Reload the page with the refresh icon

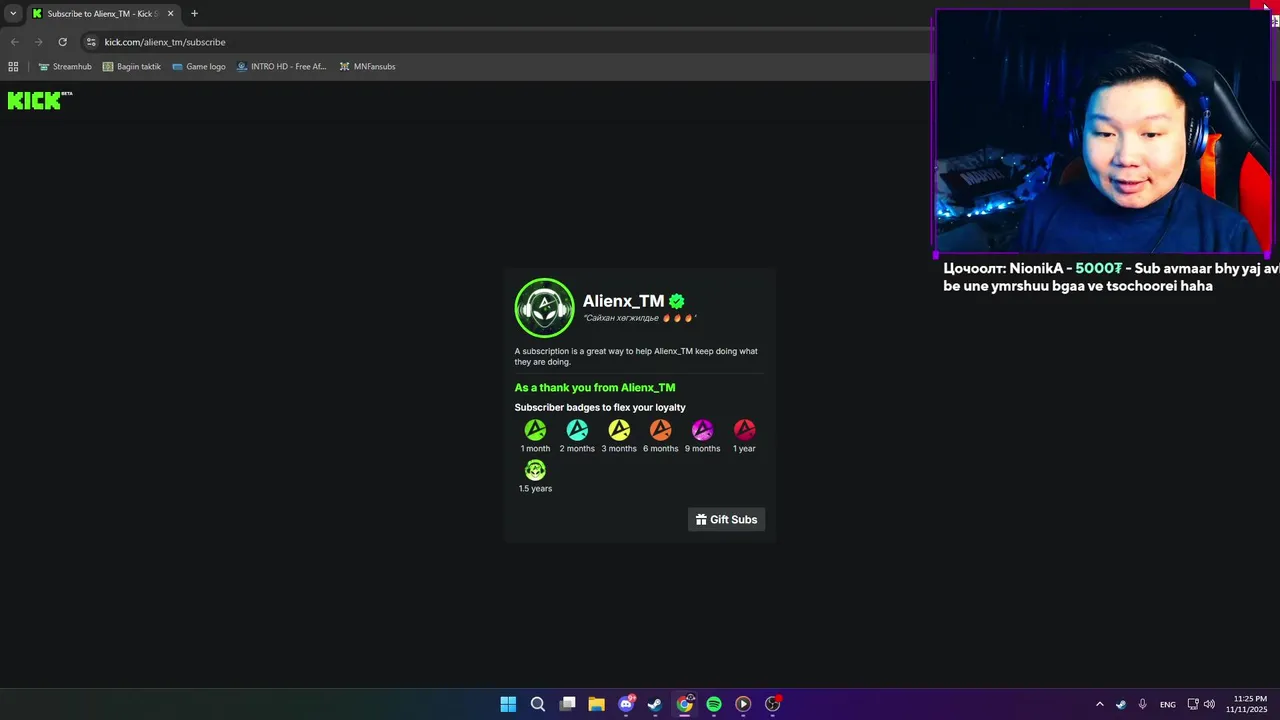[62, 42]
